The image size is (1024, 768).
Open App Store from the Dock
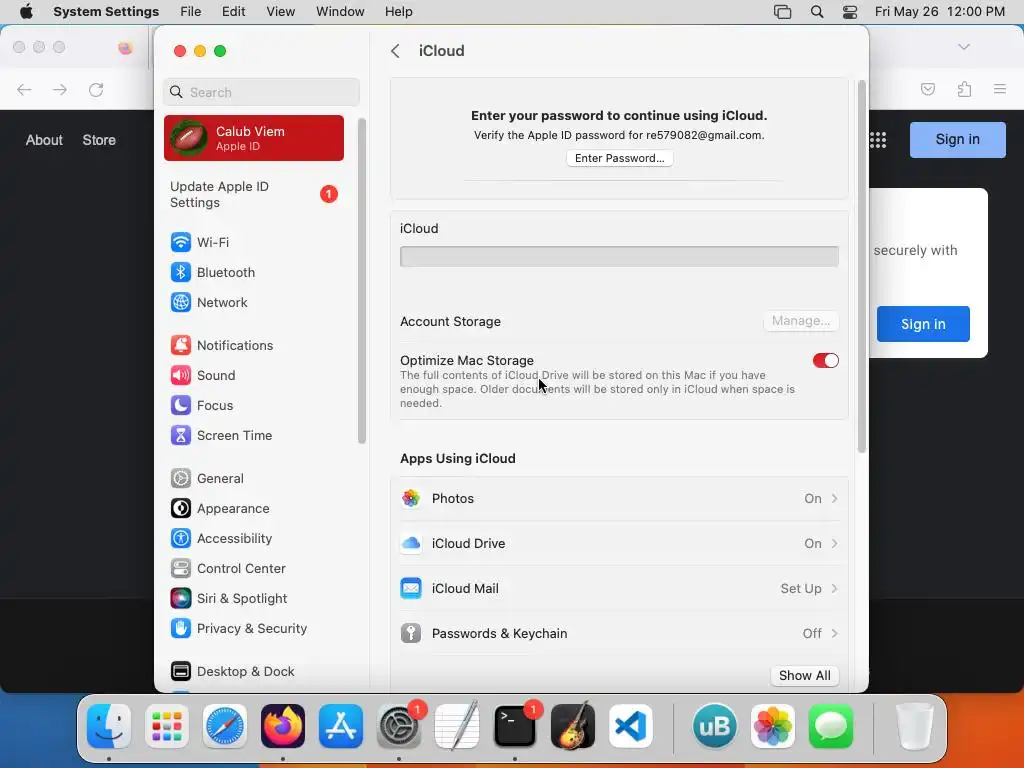(341, 726)
